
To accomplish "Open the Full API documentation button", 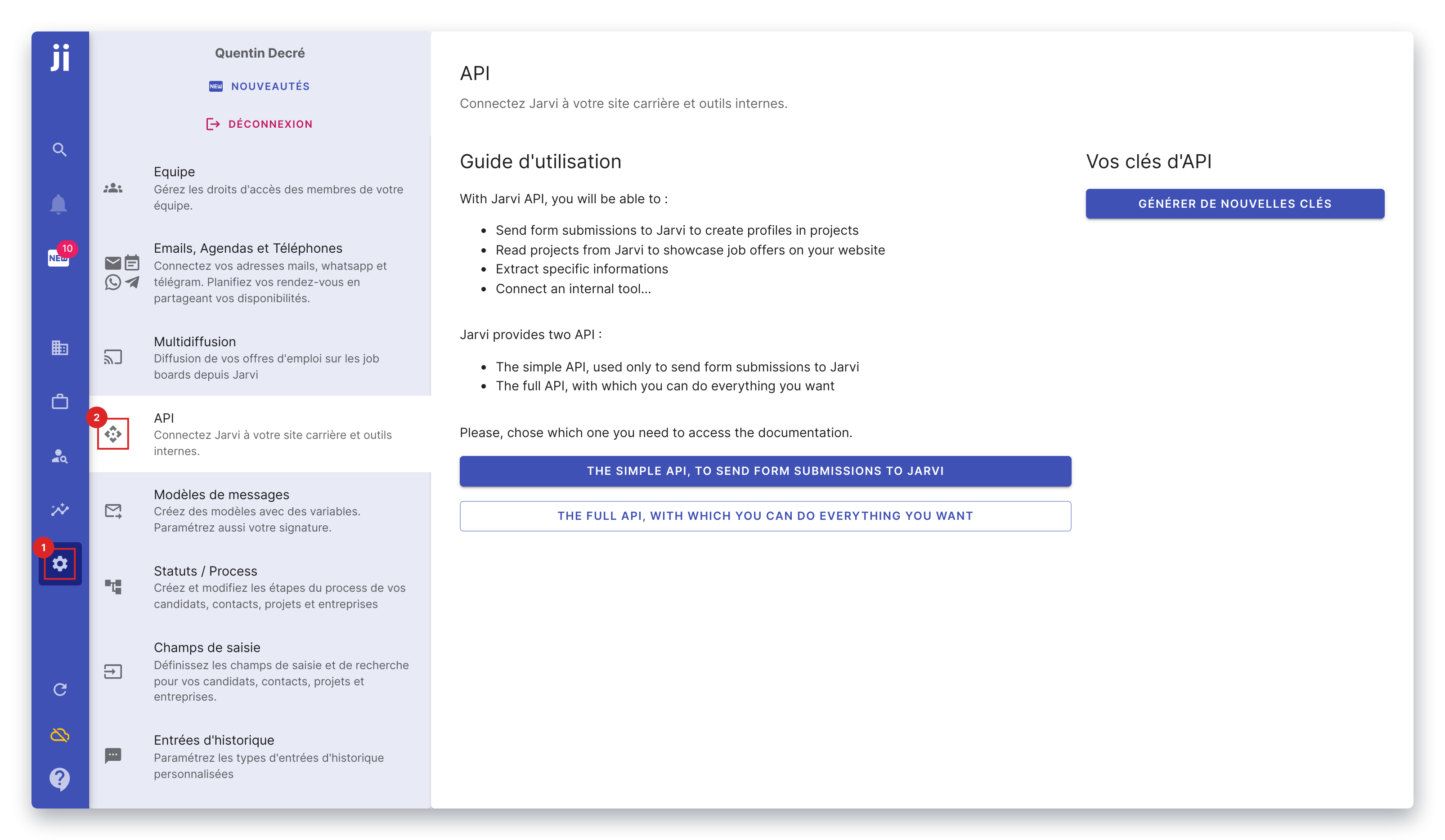I will tap(765, 516).
